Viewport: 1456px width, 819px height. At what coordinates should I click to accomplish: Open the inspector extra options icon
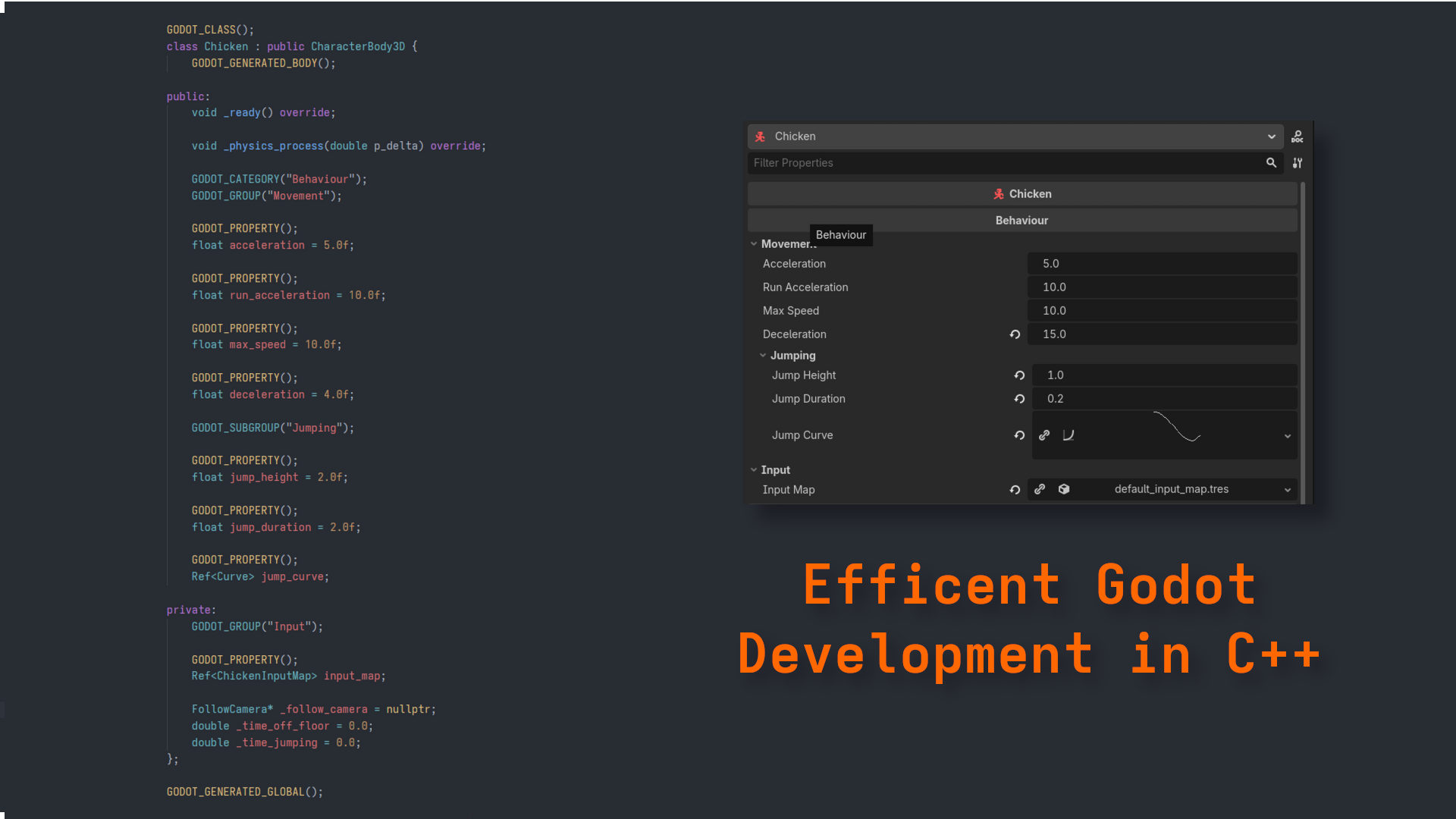[x=1298, y=162]
